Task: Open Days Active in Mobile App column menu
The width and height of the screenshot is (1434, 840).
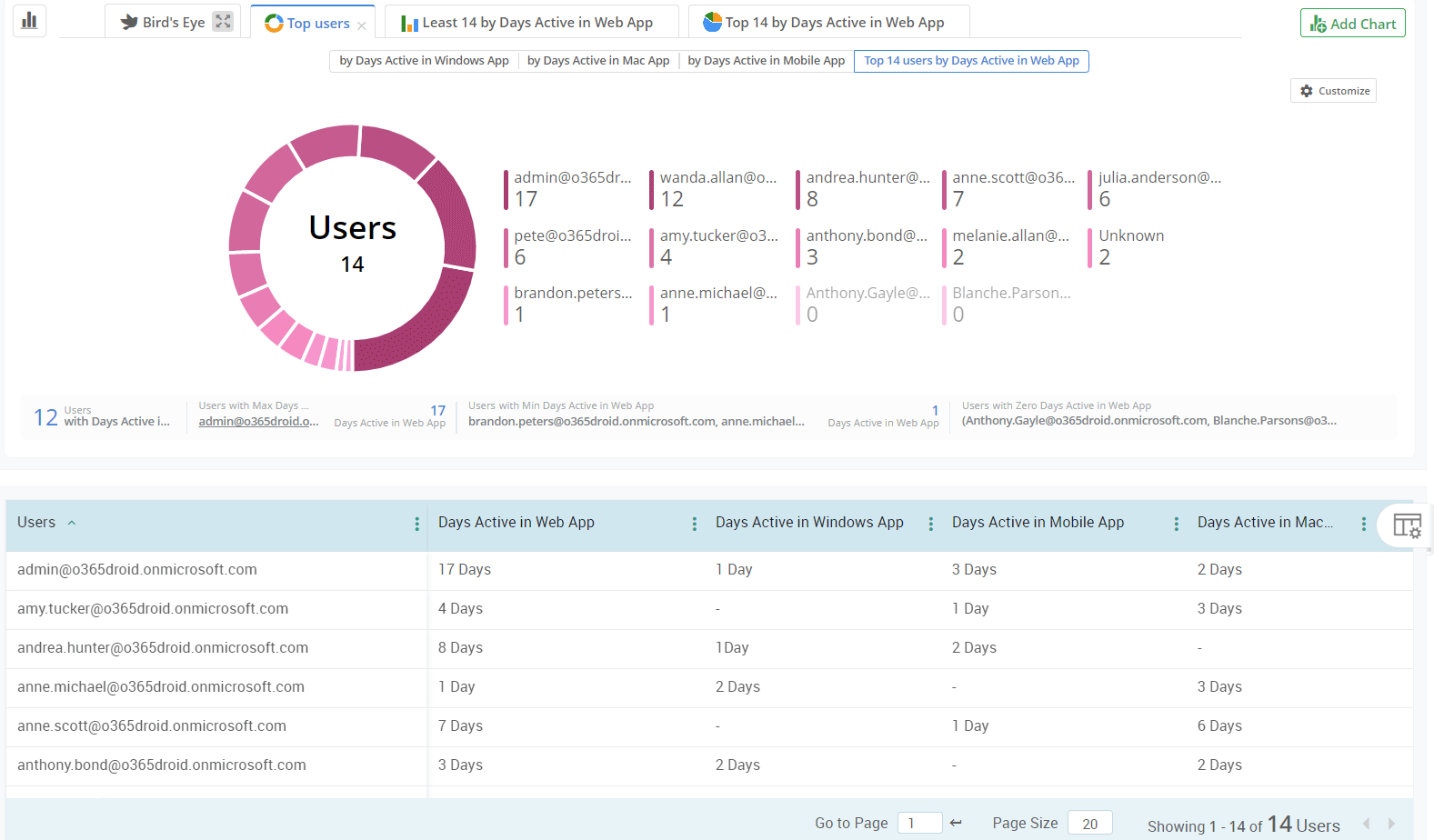Action: (x=1176, y=524)
